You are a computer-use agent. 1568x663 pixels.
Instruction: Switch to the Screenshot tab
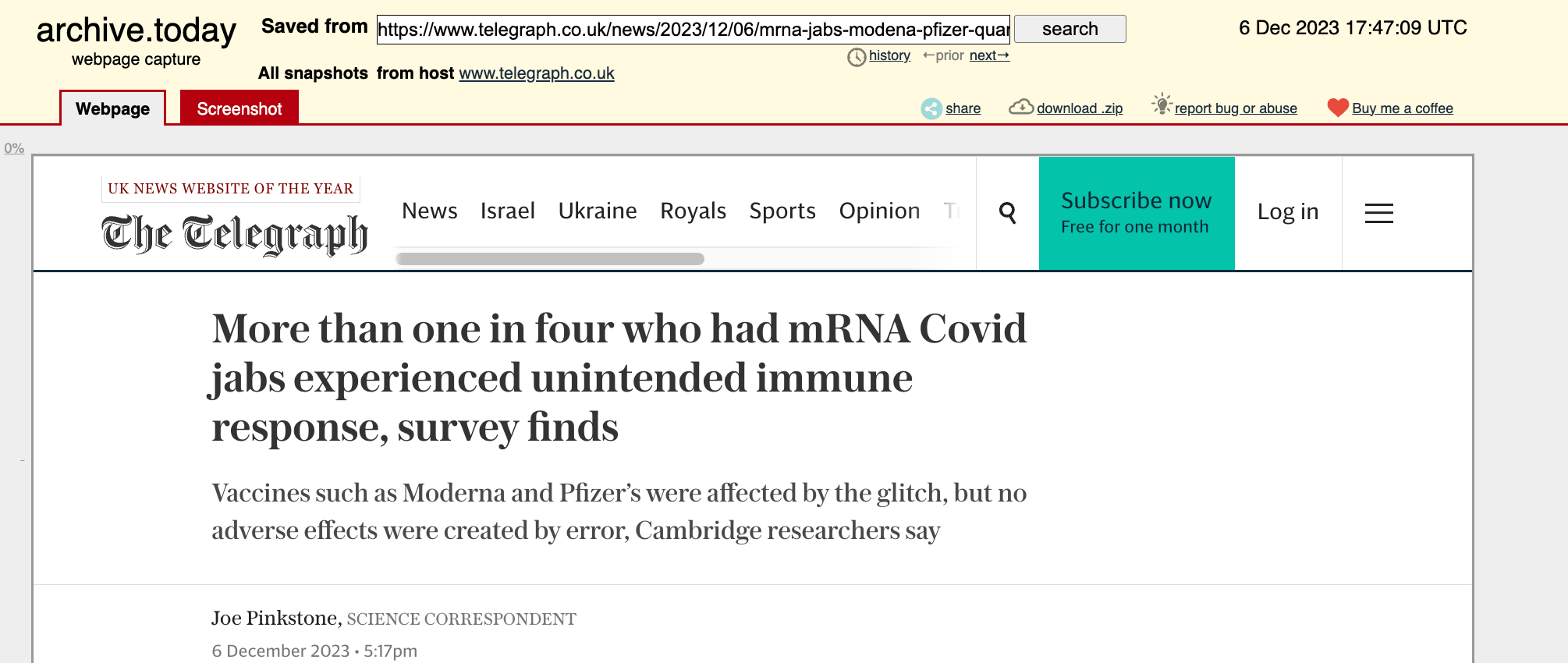point(239,108)
